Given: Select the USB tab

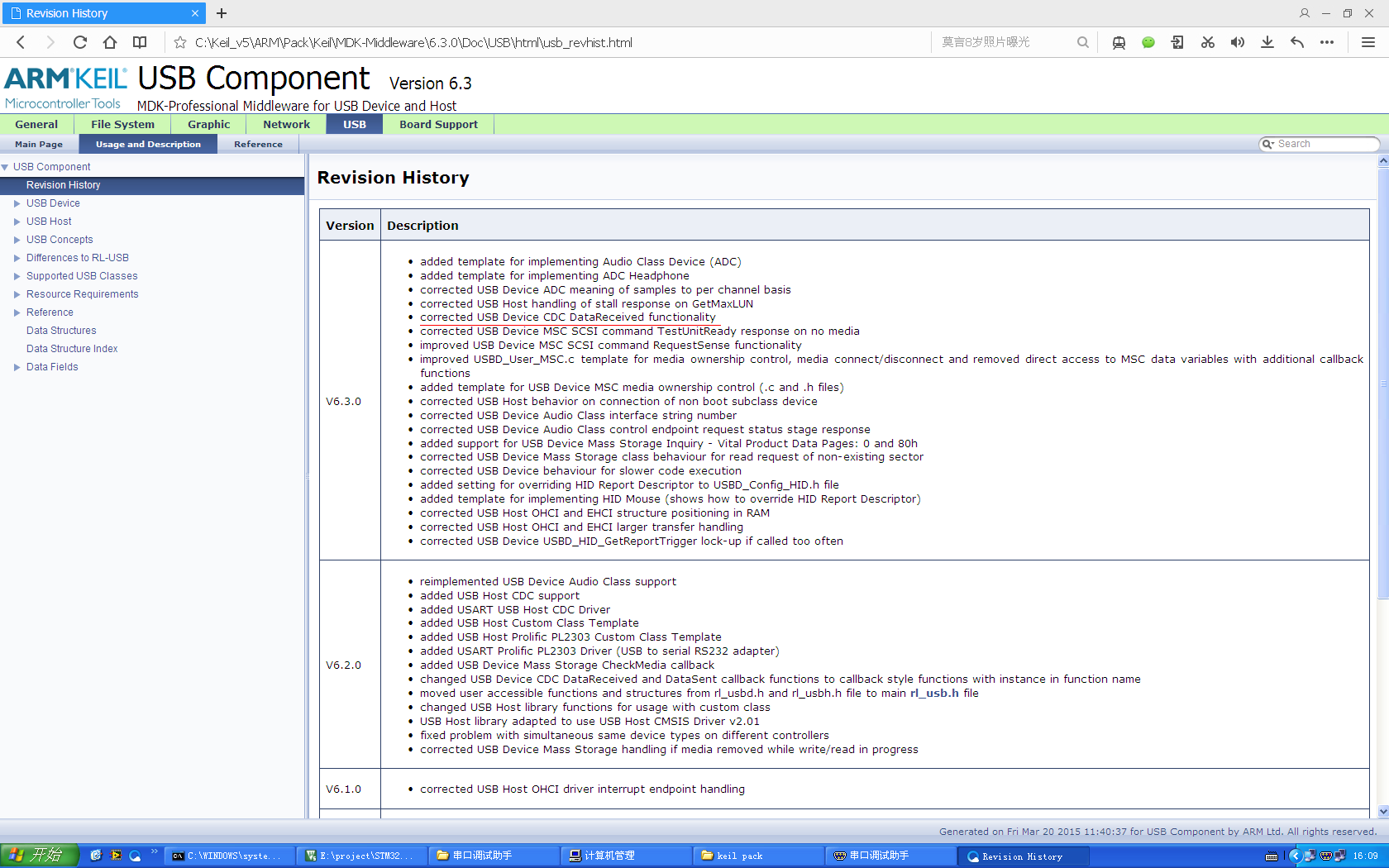Looking at the screenshot, I should point(355,124).
